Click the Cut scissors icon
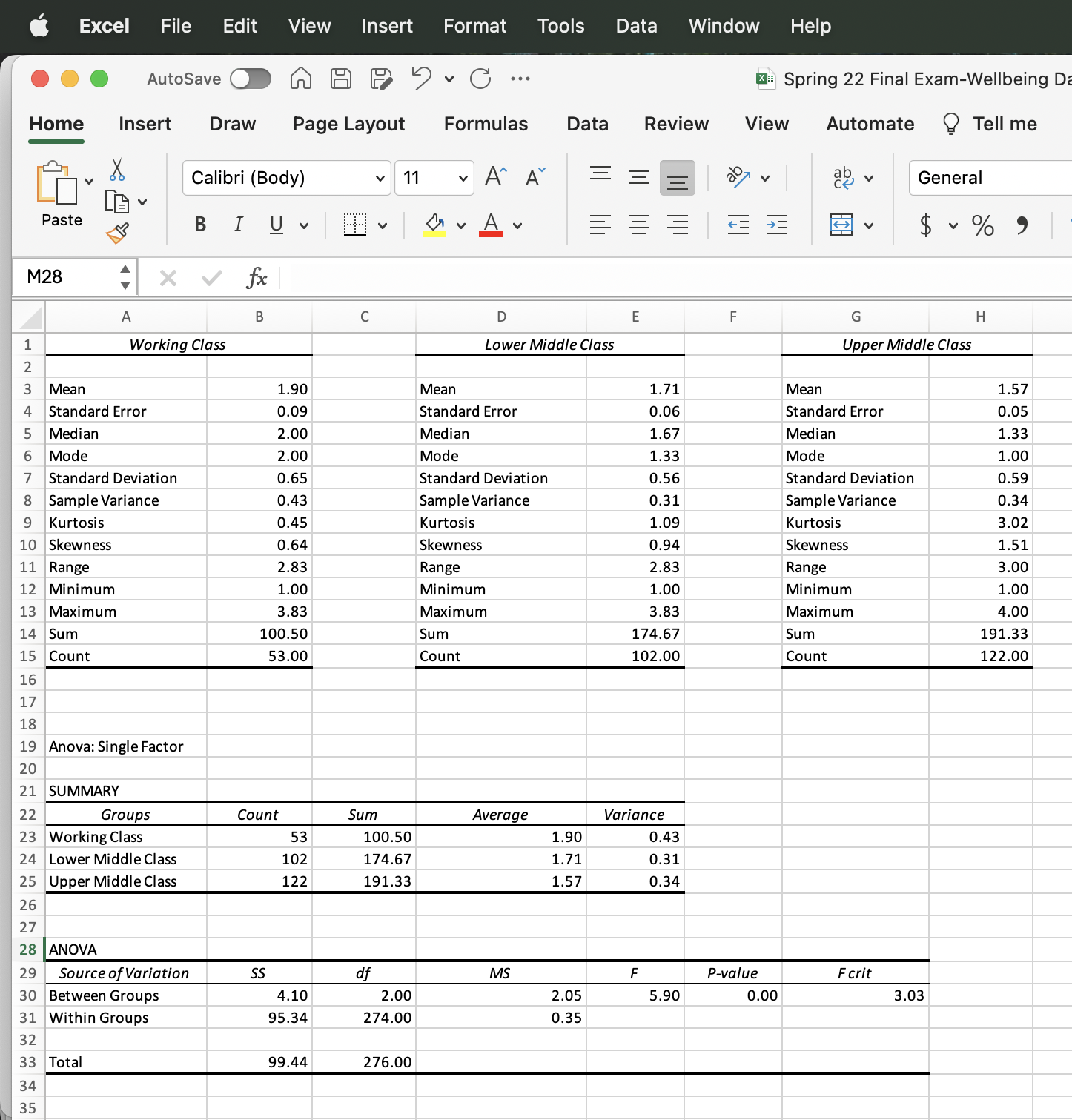Viewport: 1072px width, 1120px height. pyautogui.click(x=117, y=170)
